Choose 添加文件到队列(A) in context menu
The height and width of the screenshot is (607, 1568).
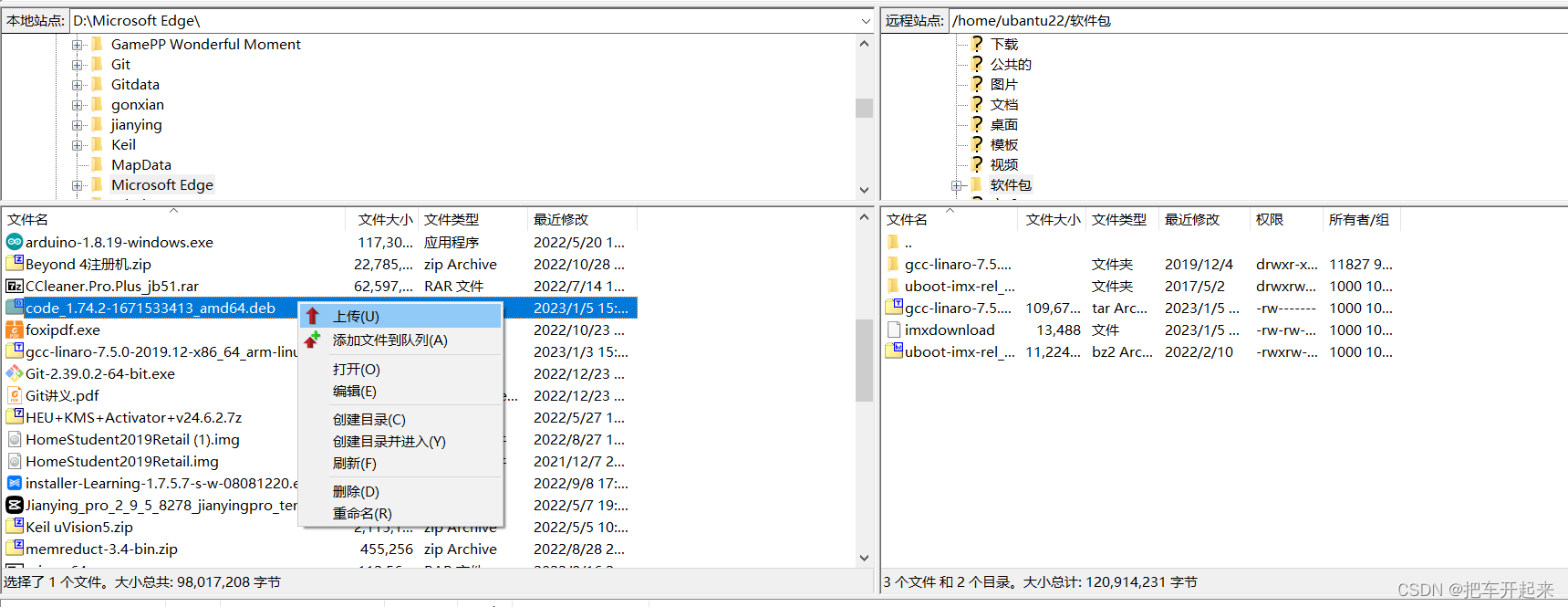tap(401, 340)
